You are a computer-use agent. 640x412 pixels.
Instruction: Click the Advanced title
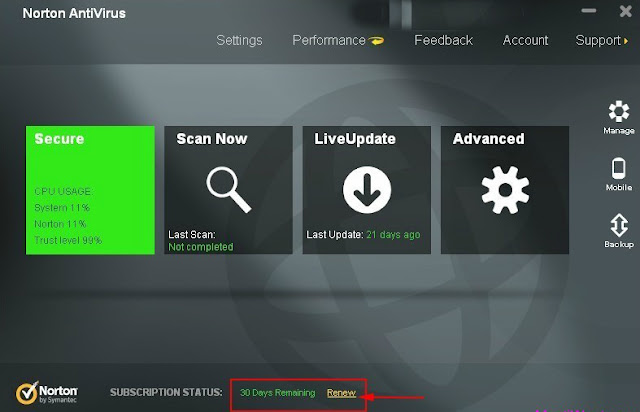pyautogui.click(x=489, y=139)
